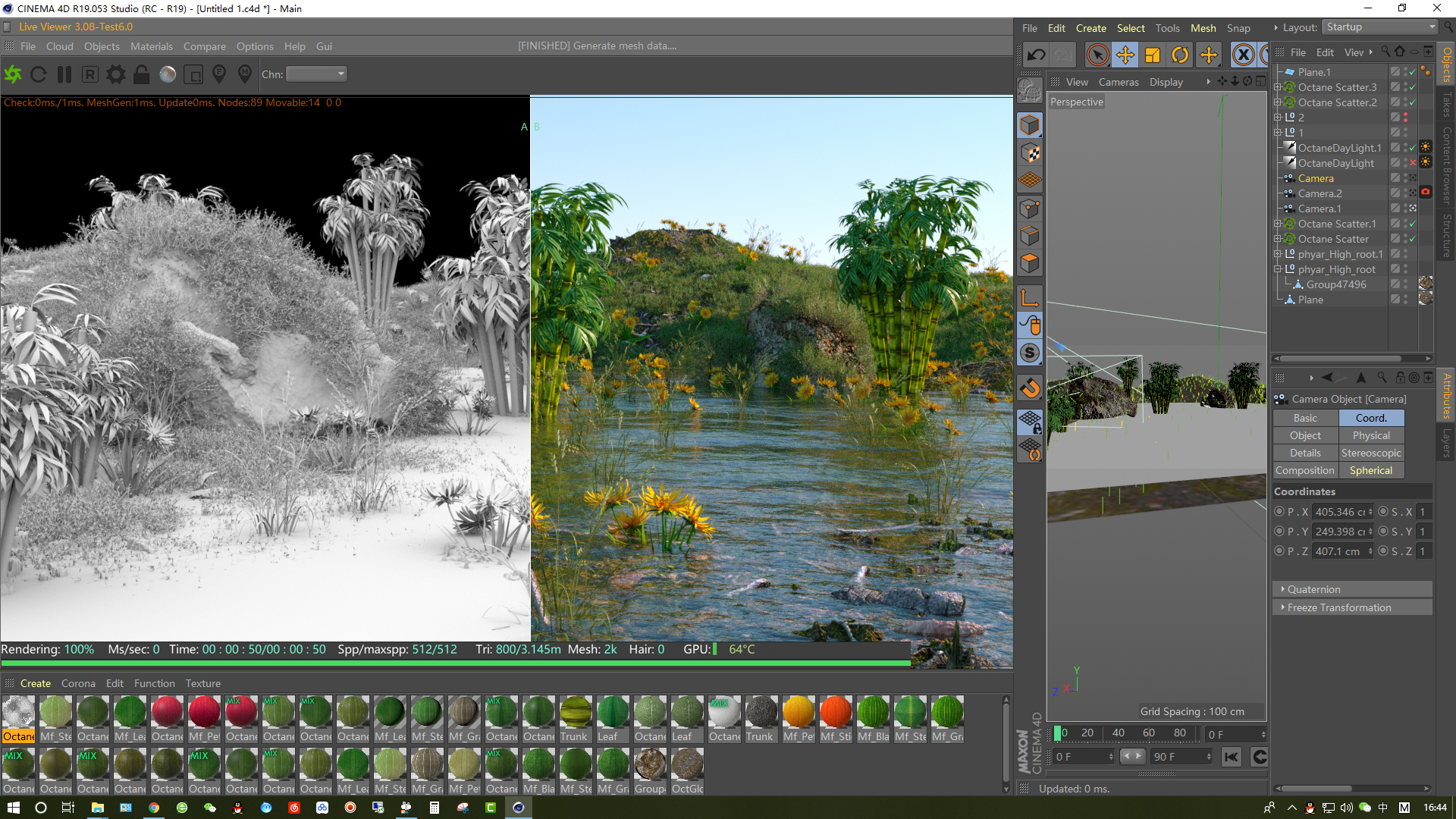Viewport: 1456px width, 819px height.
Task: Open the Mesh menu
Action: [x=1203, y=27]
